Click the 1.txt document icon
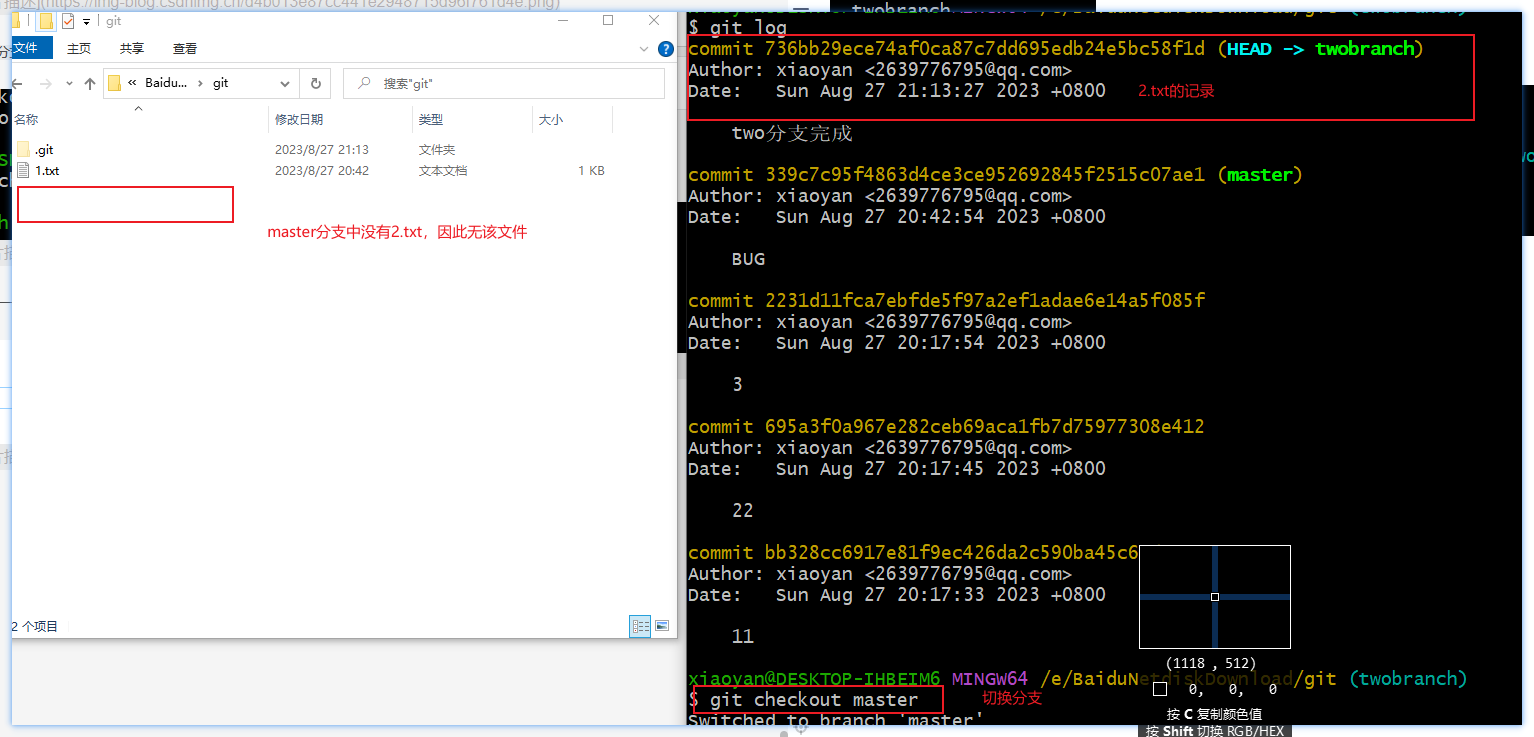 point(24,171)
